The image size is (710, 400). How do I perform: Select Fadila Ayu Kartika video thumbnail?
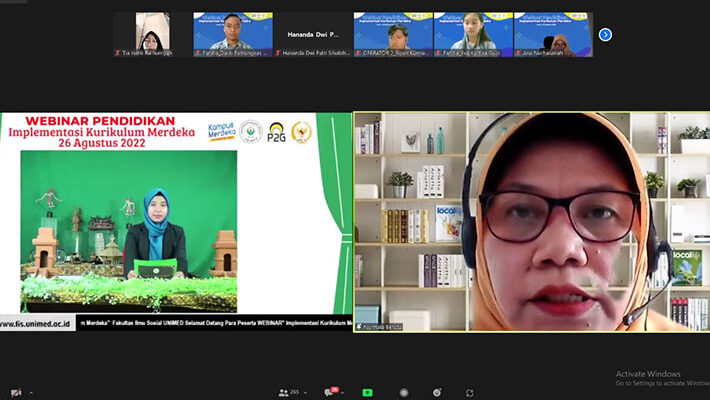(x=472, y=34)
